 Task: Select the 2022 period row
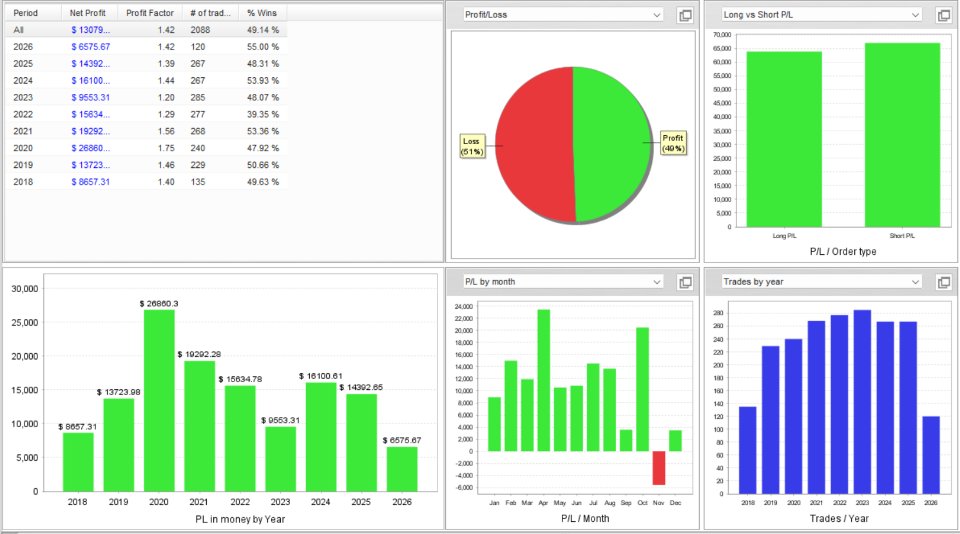pyautogui.click(x=146, y=115)
